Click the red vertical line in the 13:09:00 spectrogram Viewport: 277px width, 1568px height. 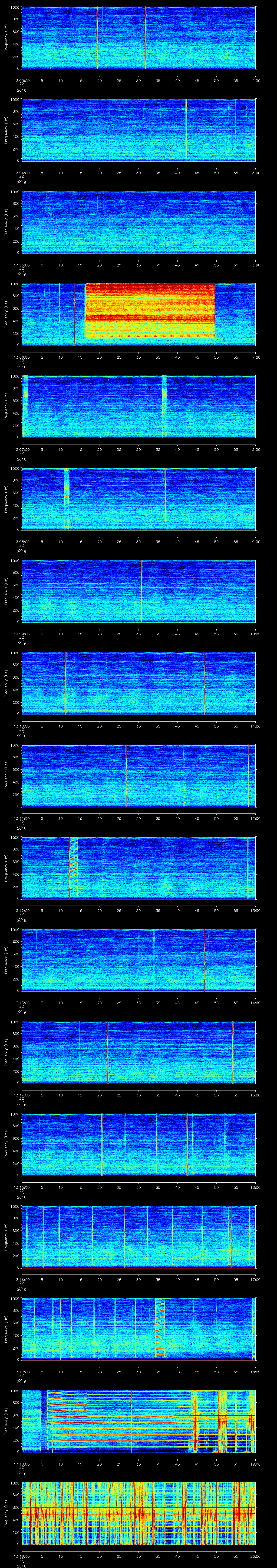click(141, 590)
